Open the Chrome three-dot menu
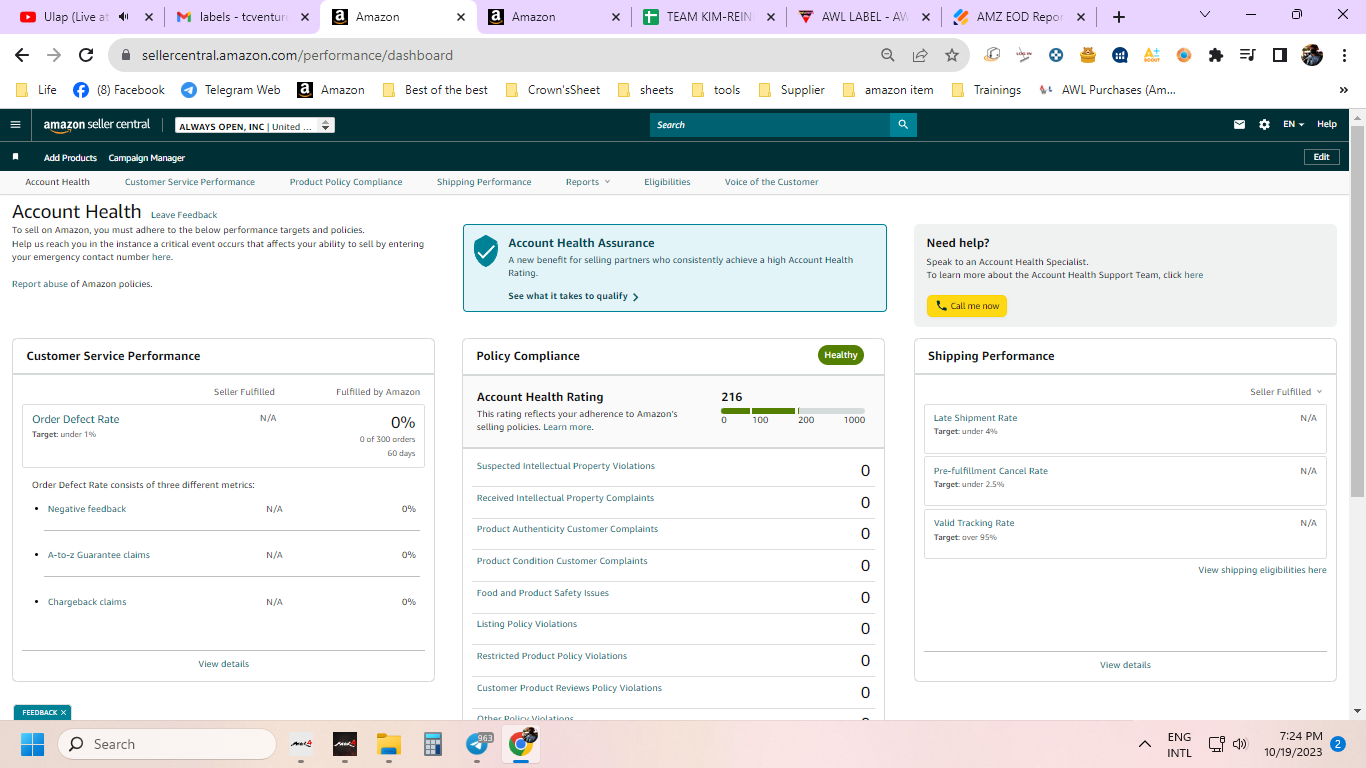The image size is (1366, 768). (x=1344, y=55)
